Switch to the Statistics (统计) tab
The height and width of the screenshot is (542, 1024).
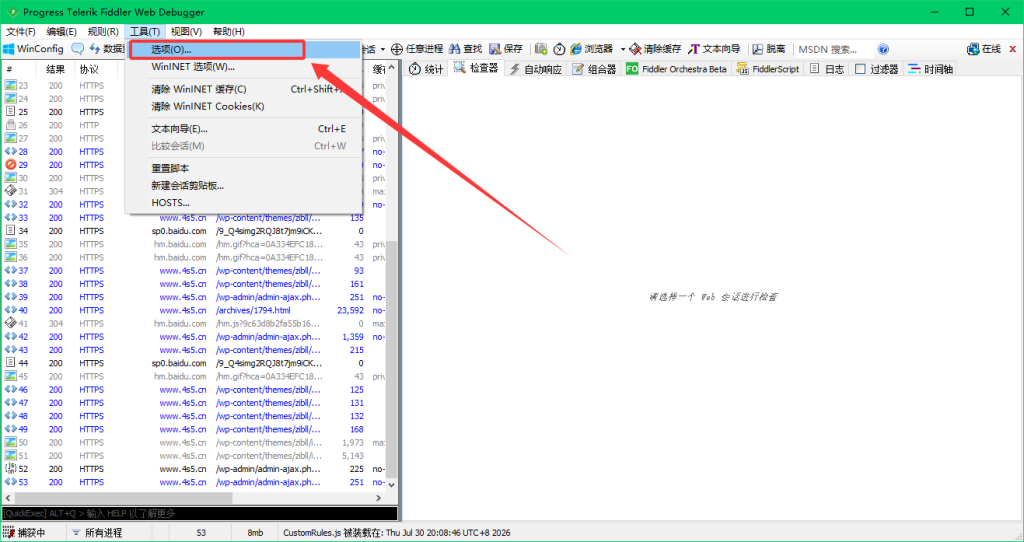point(426,69)
